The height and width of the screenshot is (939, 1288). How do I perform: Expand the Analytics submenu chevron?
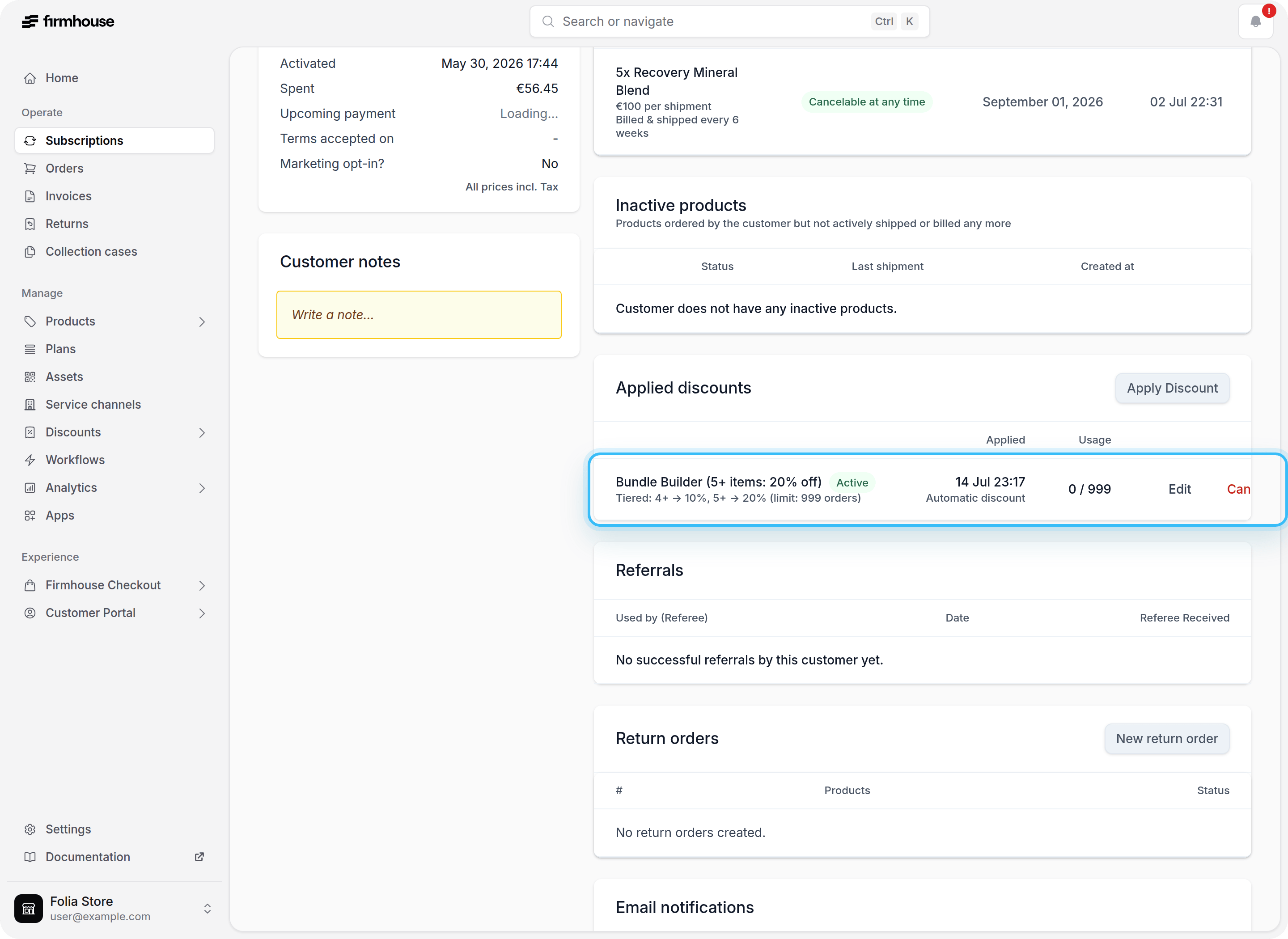tap(202, 488)
